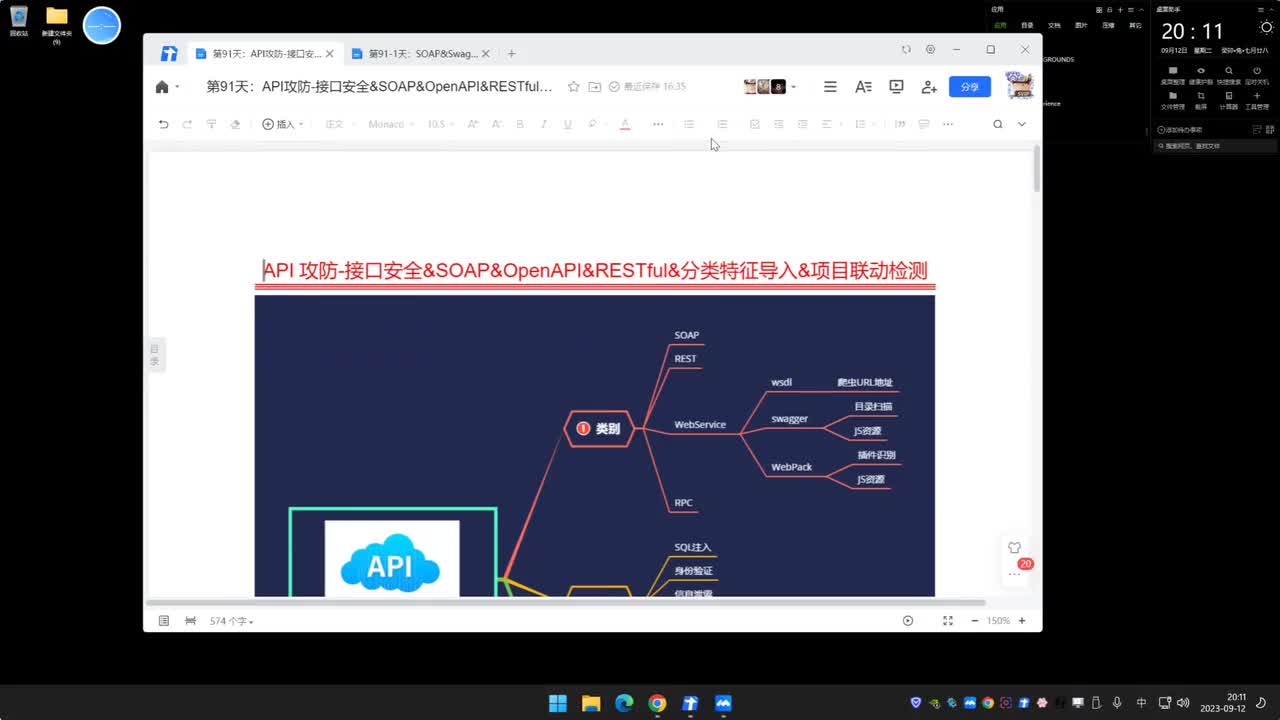Viewport: 1280px width, 720px height.
Task: Open the move-to-folder icon beside the star
Action: (x=595, y=87)
